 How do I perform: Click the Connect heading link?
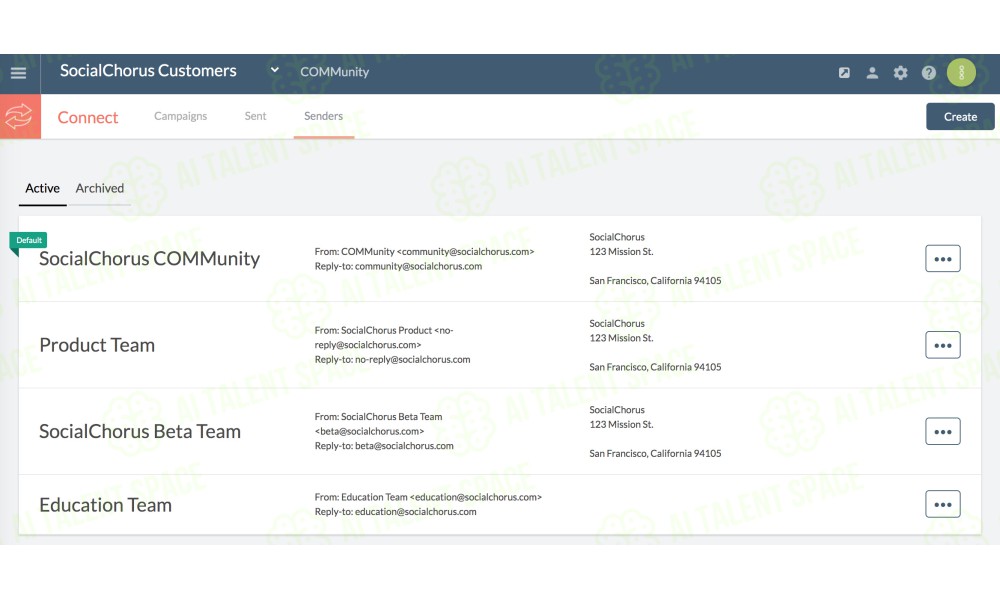(x=88, y=117)
